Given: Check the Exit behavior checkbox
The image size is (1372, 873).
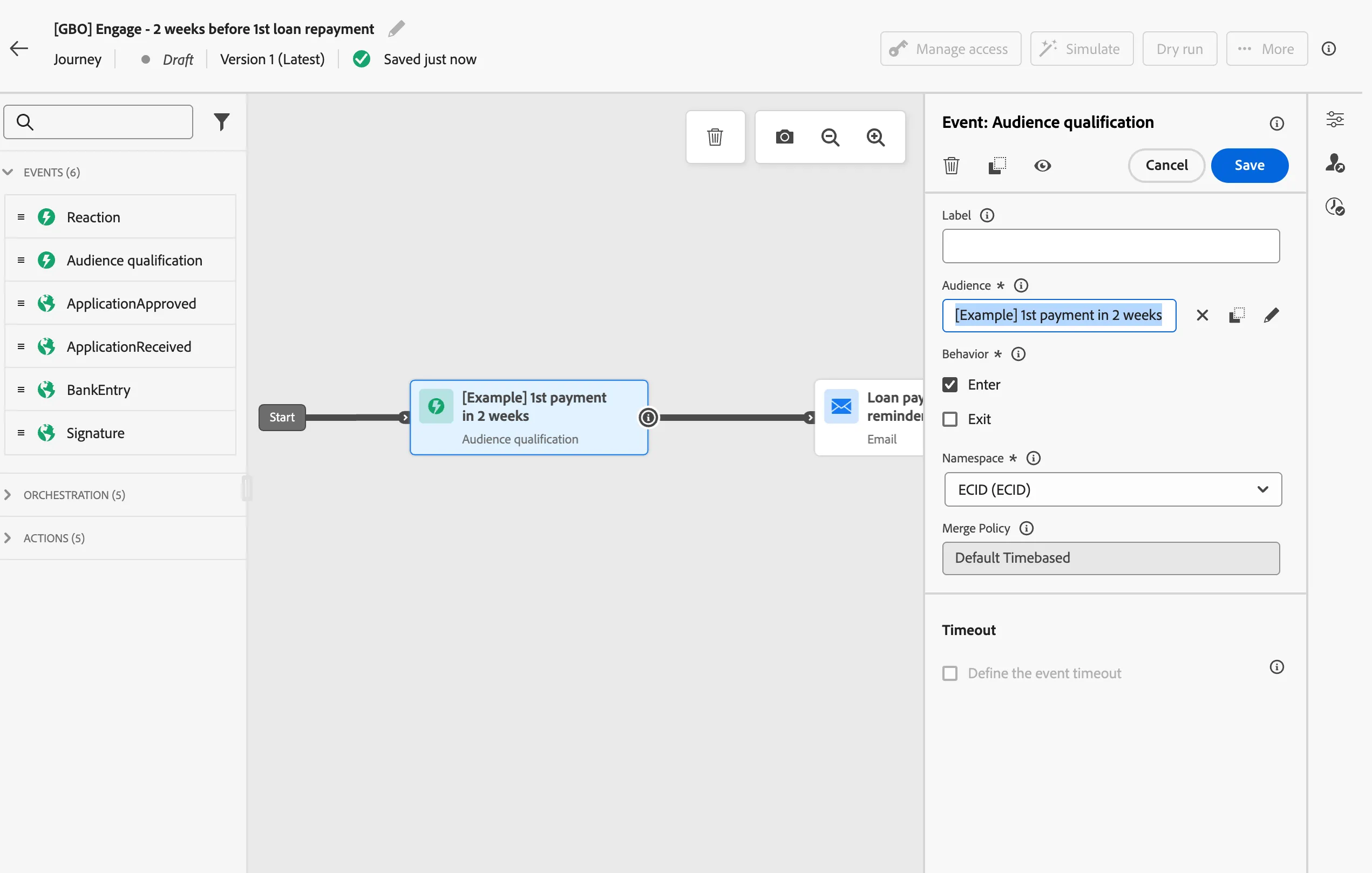Looking at the screenshot, I should 950,419.
